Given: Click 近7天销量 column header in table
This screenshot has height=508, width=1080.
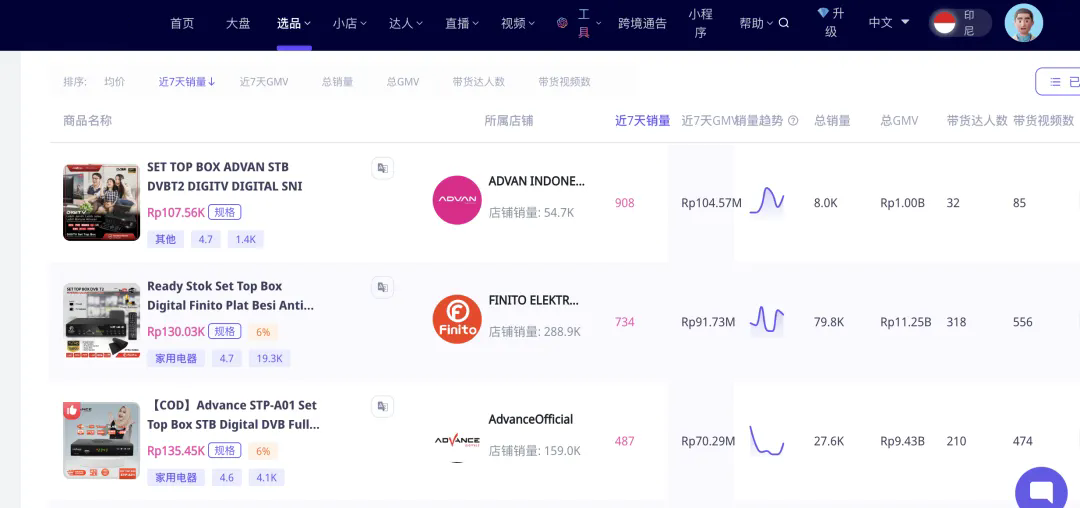Looking at the screenshot, I should (x=643, y=120).
